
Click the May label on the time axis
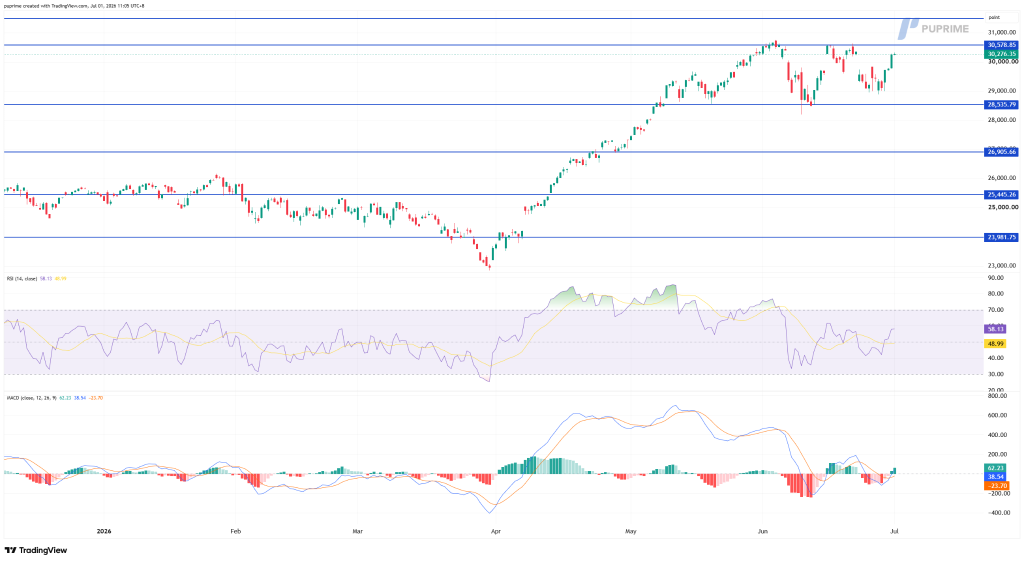[x=630, y=531]
